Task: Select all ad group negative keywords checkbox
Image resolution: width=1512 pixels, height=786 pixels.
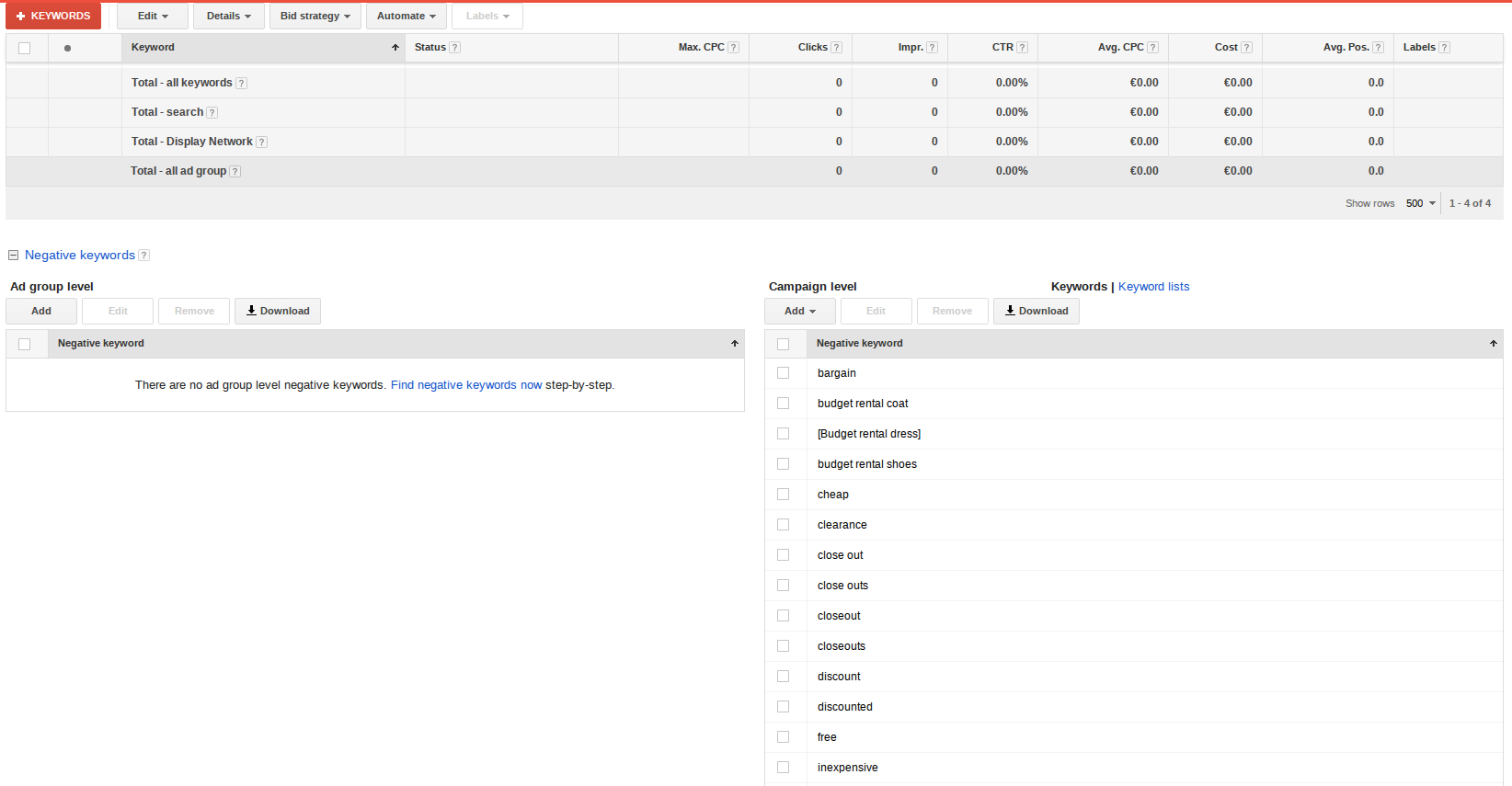Action: point(25,344)
